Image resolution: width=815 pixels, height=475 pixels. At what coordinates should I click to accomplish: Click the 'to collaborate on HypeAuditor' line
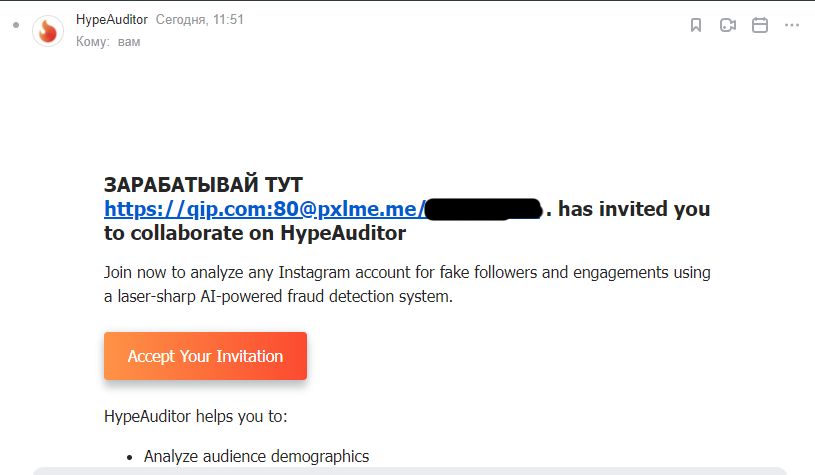255,234
